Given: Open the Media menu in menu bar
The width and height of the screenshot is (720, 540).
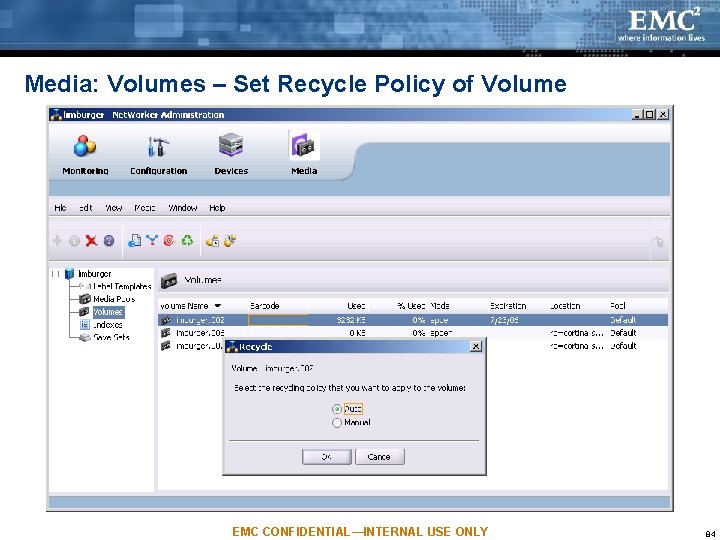Looking at the screenshot, I should pyautogui.click(x=145, y=208).
